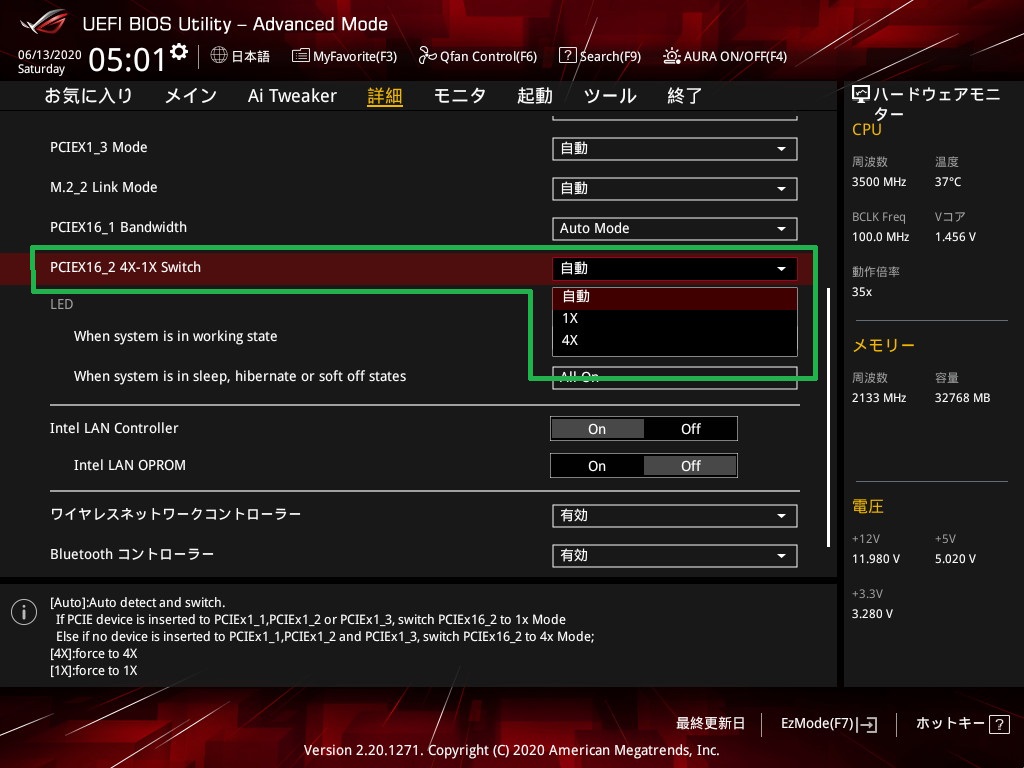The width and height of the screenshot is (1024, 768).
Task: Select 自動 option in open list
Action: (675, 296)
